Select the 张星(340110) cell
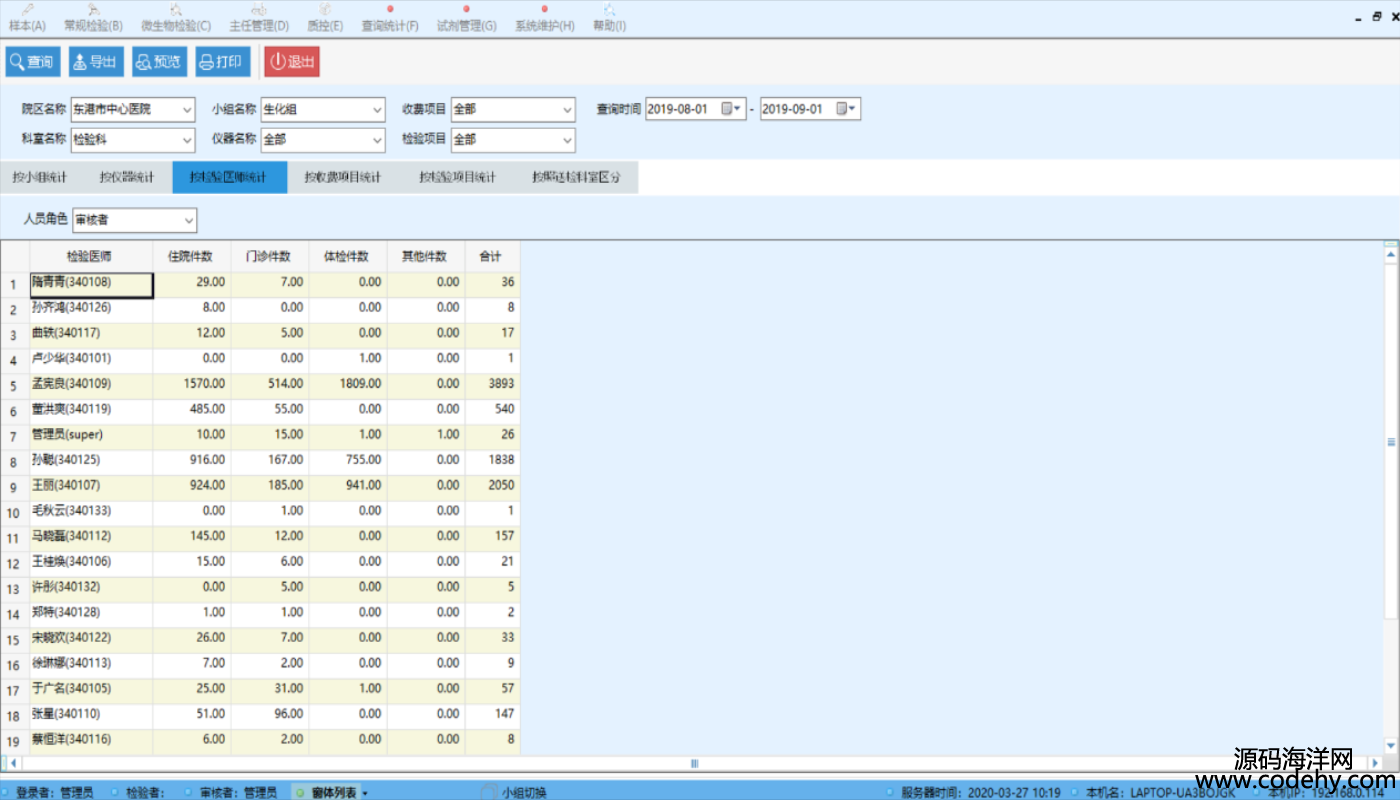Screen dimensions: 1400x800 (91, 716)
